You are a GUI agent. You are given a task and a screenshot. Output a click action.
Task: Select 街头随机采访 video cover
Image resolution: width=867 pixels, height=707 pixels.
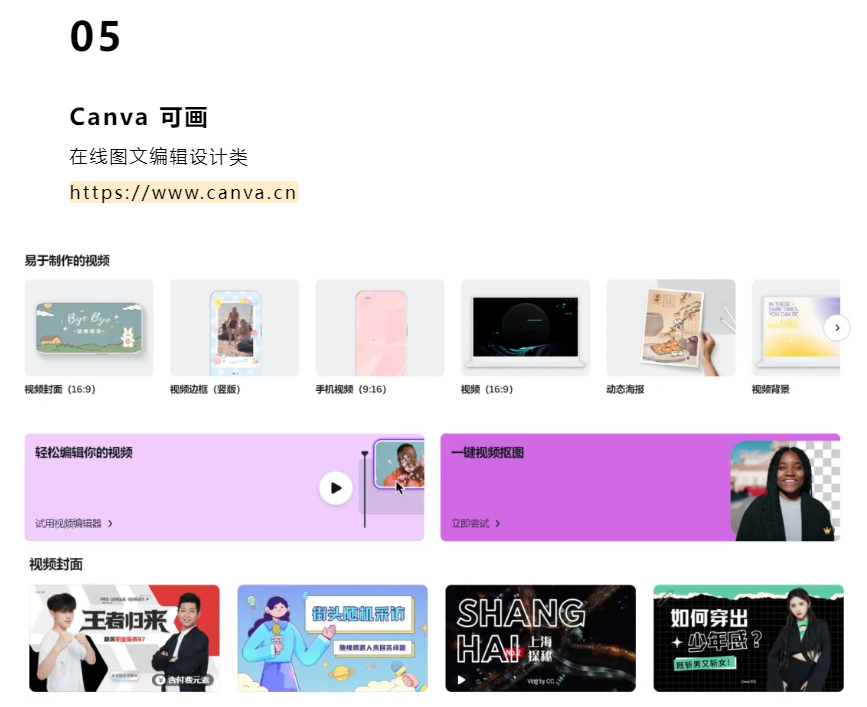332,638
